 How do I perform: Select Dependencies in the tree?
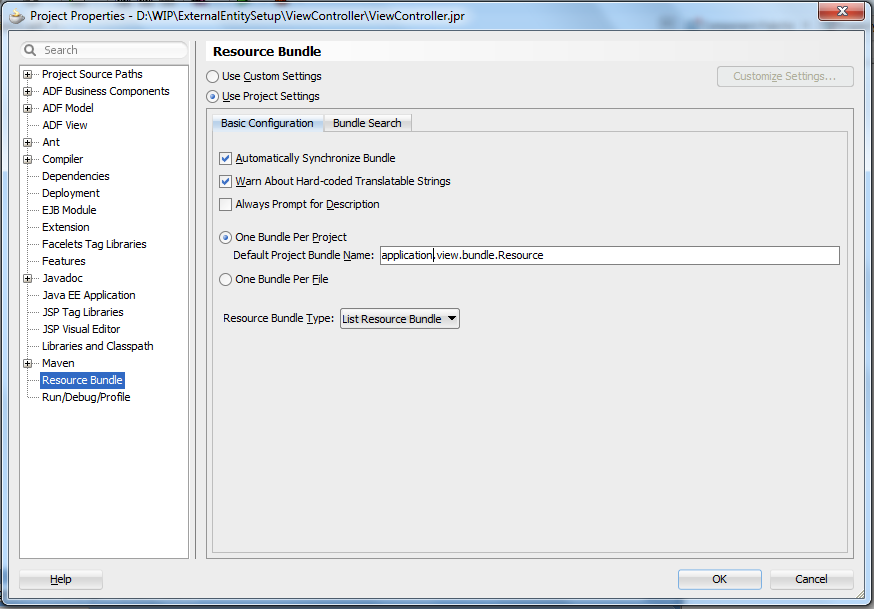click(x=76, y=176)
